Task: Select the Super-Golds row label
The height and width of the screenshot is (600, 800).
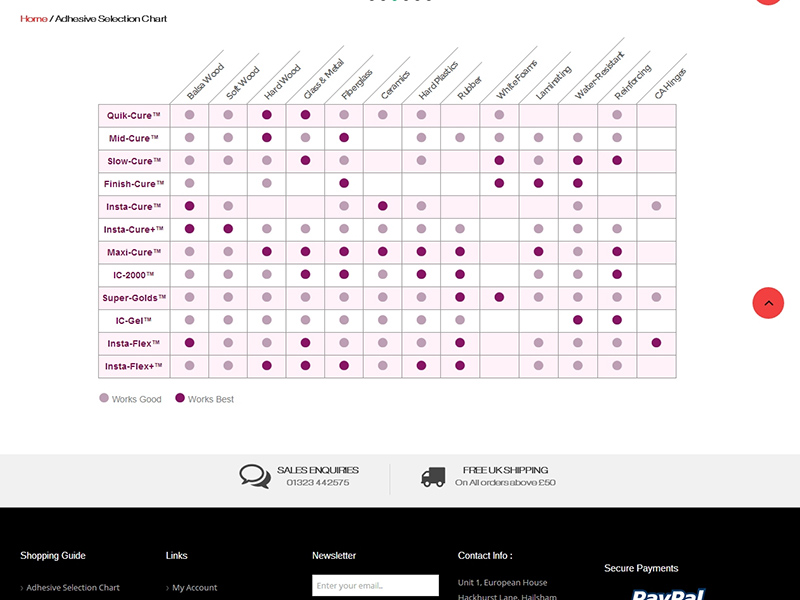Action: (134, 298)
